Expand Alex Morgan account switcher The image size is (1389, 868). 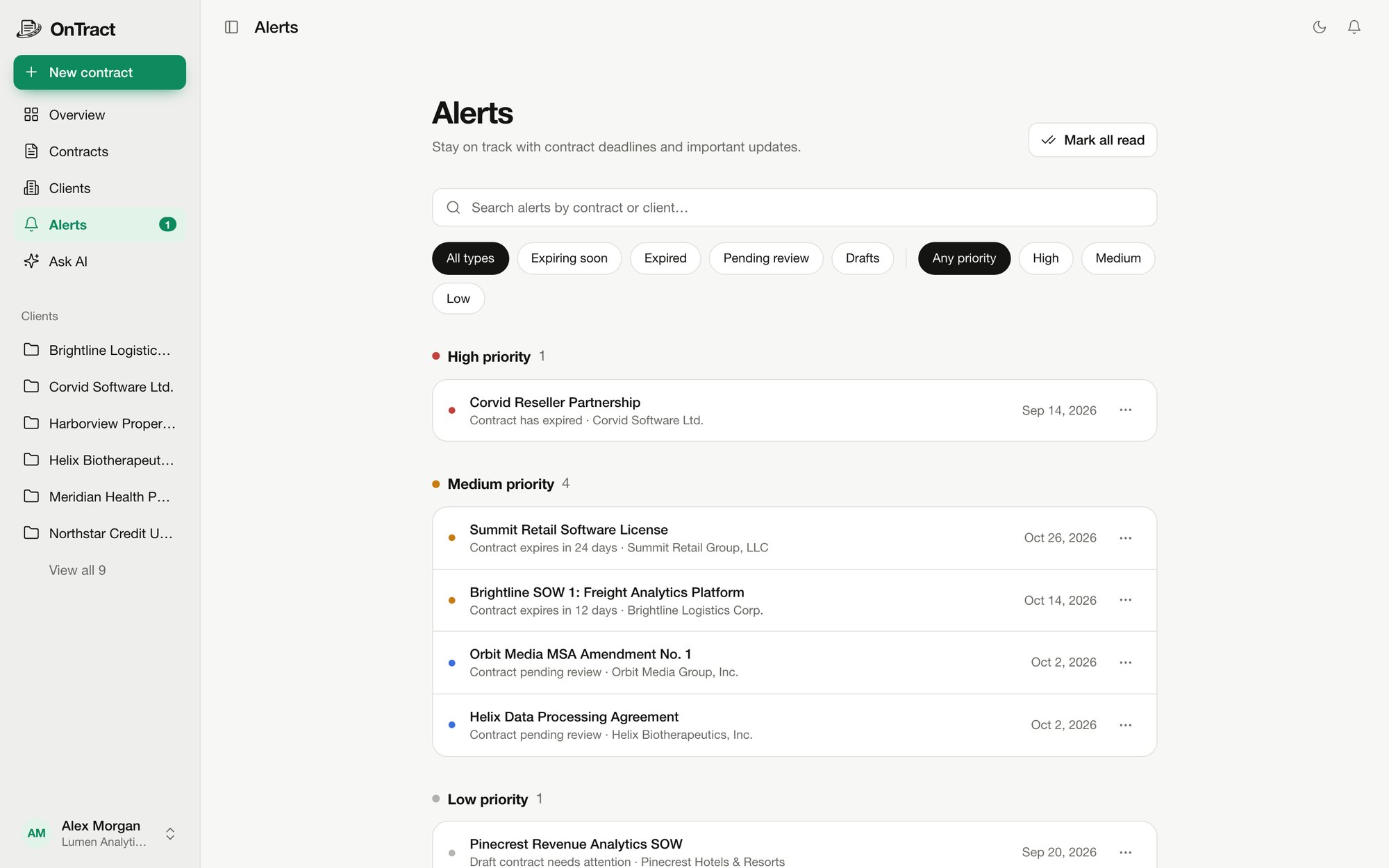[x=99, y=833]
